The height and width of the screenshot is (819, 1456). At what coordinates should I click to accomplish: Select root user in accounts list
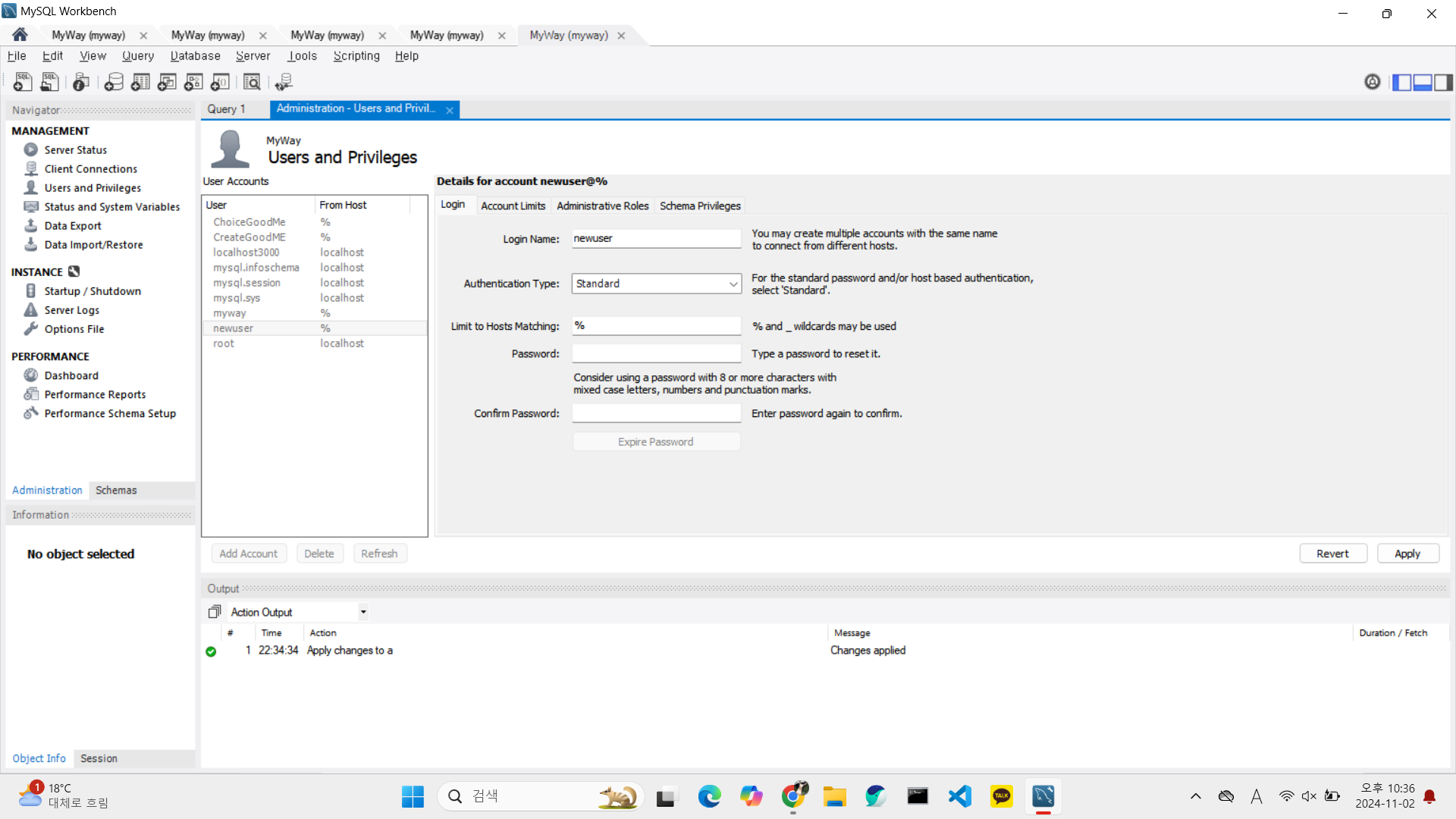tap(224, 344)
